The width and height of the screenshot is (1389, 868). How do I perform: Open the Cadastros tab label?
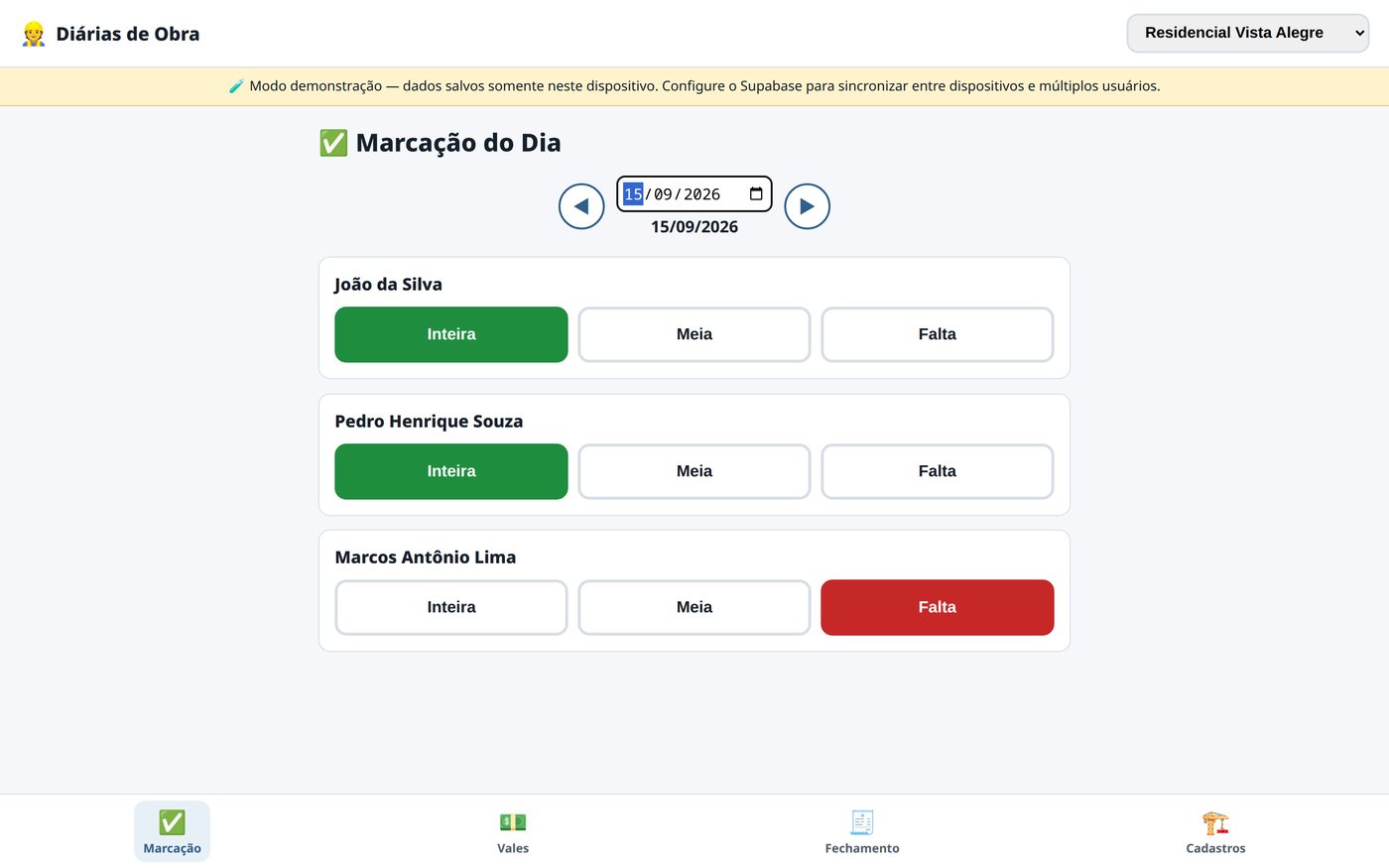[1215, 848]
